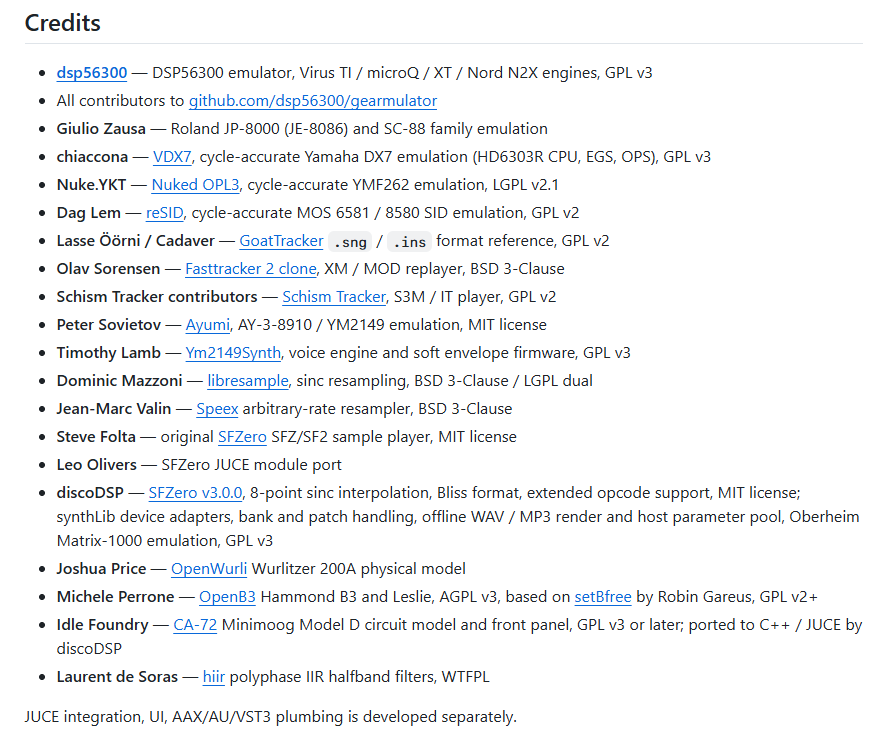Open the CA-72 Minimoog link
This screenshot has height=752, width=883.
[195, 625]
